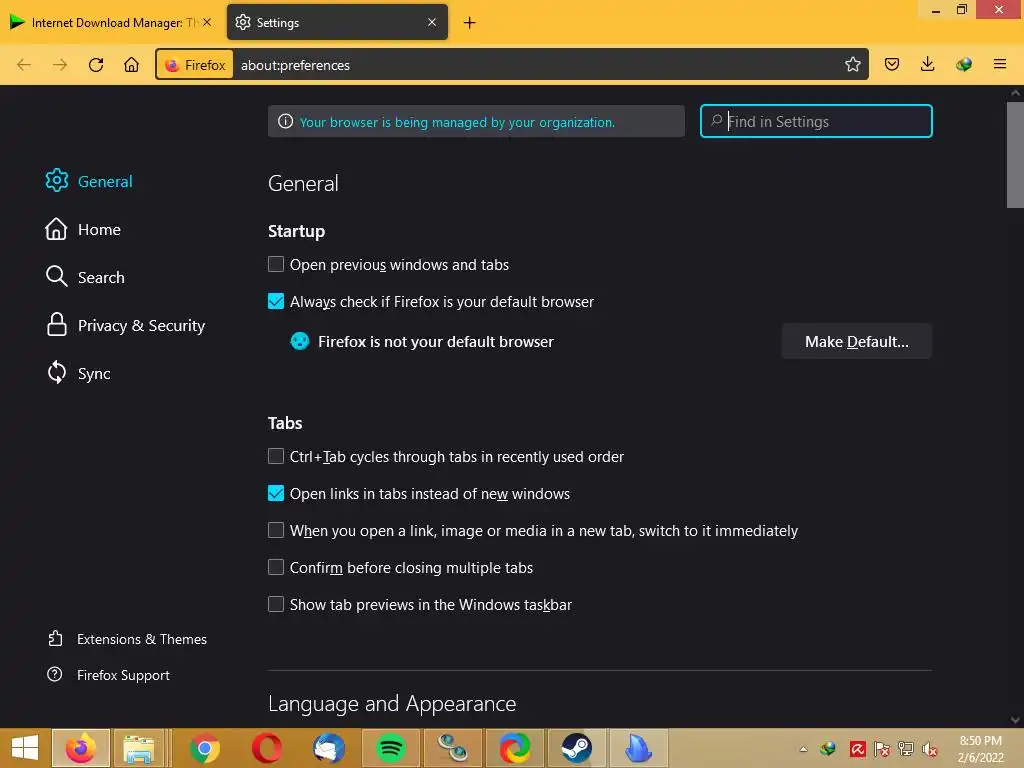This screenshot has height=768, width=1024.
Task: Open the Home settings category
Action: click(x=83, y=229)
